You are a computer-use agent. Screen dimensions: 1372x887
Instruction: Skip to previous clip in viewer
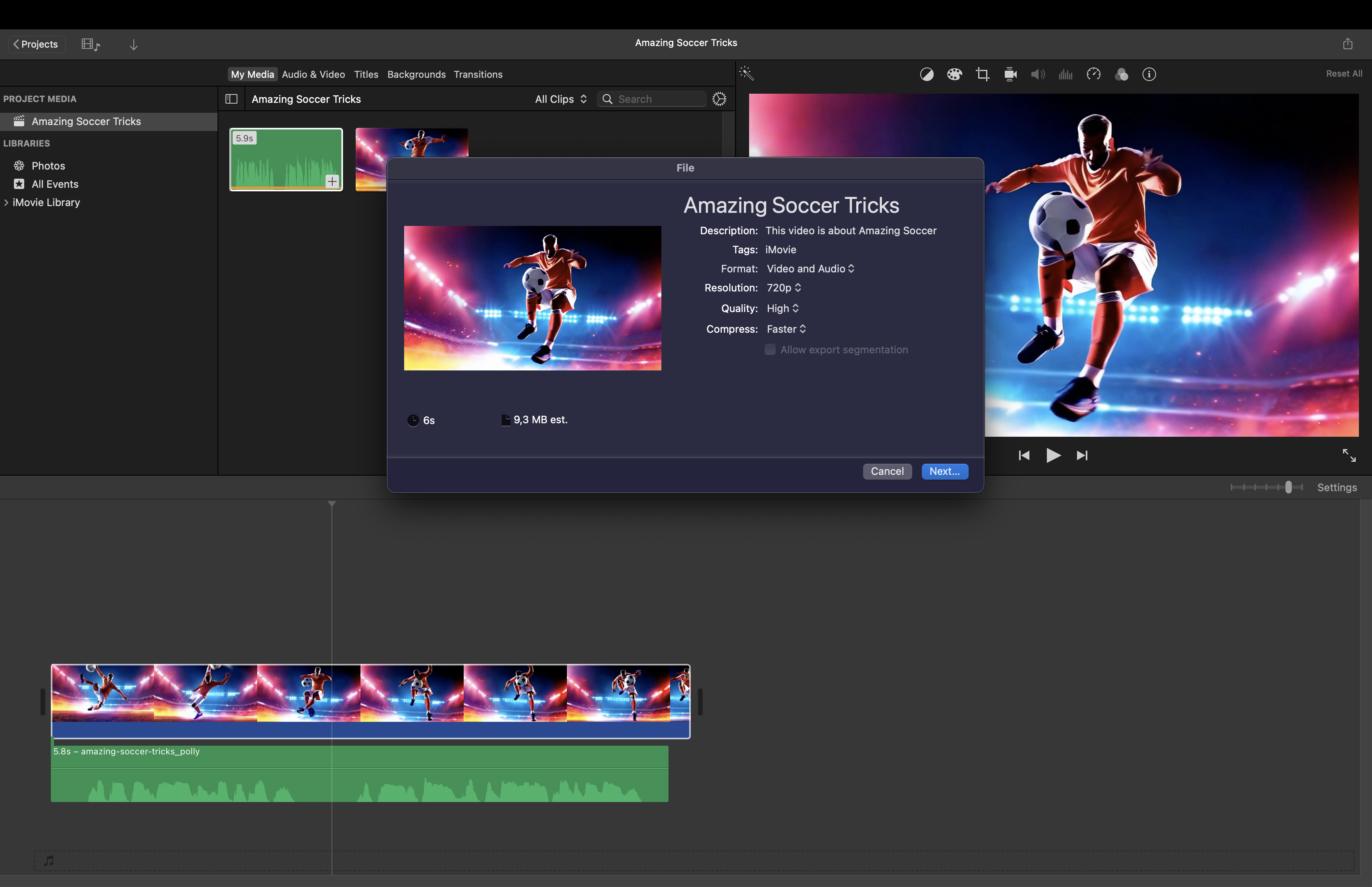tap(1024, 455)
